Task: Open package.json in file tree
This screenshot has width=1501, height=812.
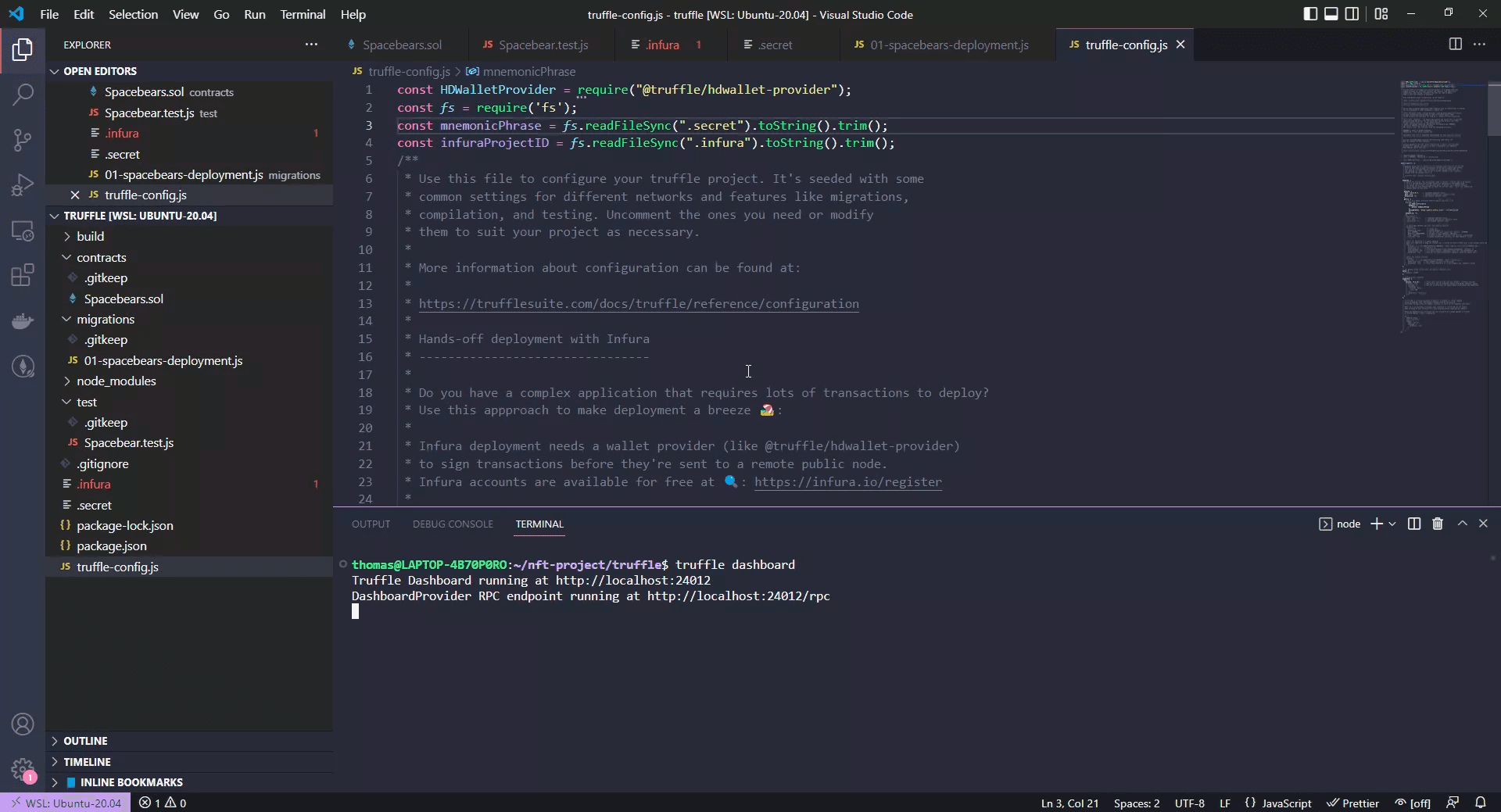Action: click(189, 546)
